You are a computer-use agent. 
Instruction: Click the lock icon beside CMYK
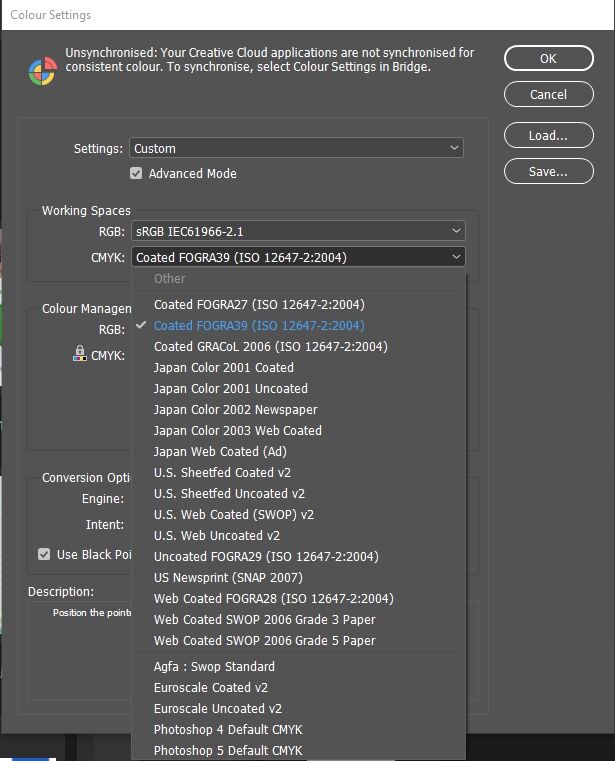pyautogui.click(x=80, y=353)
